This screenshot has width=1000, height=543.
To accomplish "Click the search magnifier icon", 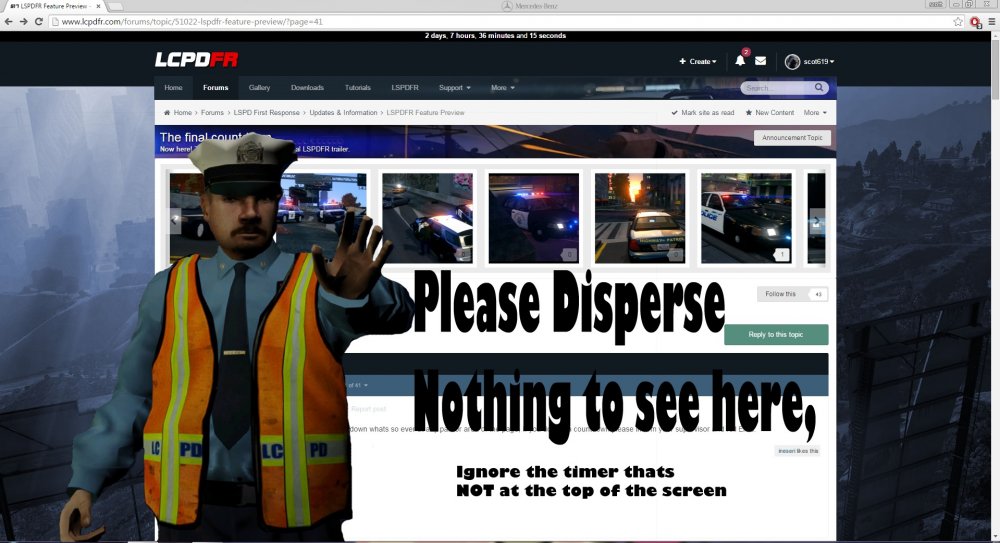I will tap(819, 87).
